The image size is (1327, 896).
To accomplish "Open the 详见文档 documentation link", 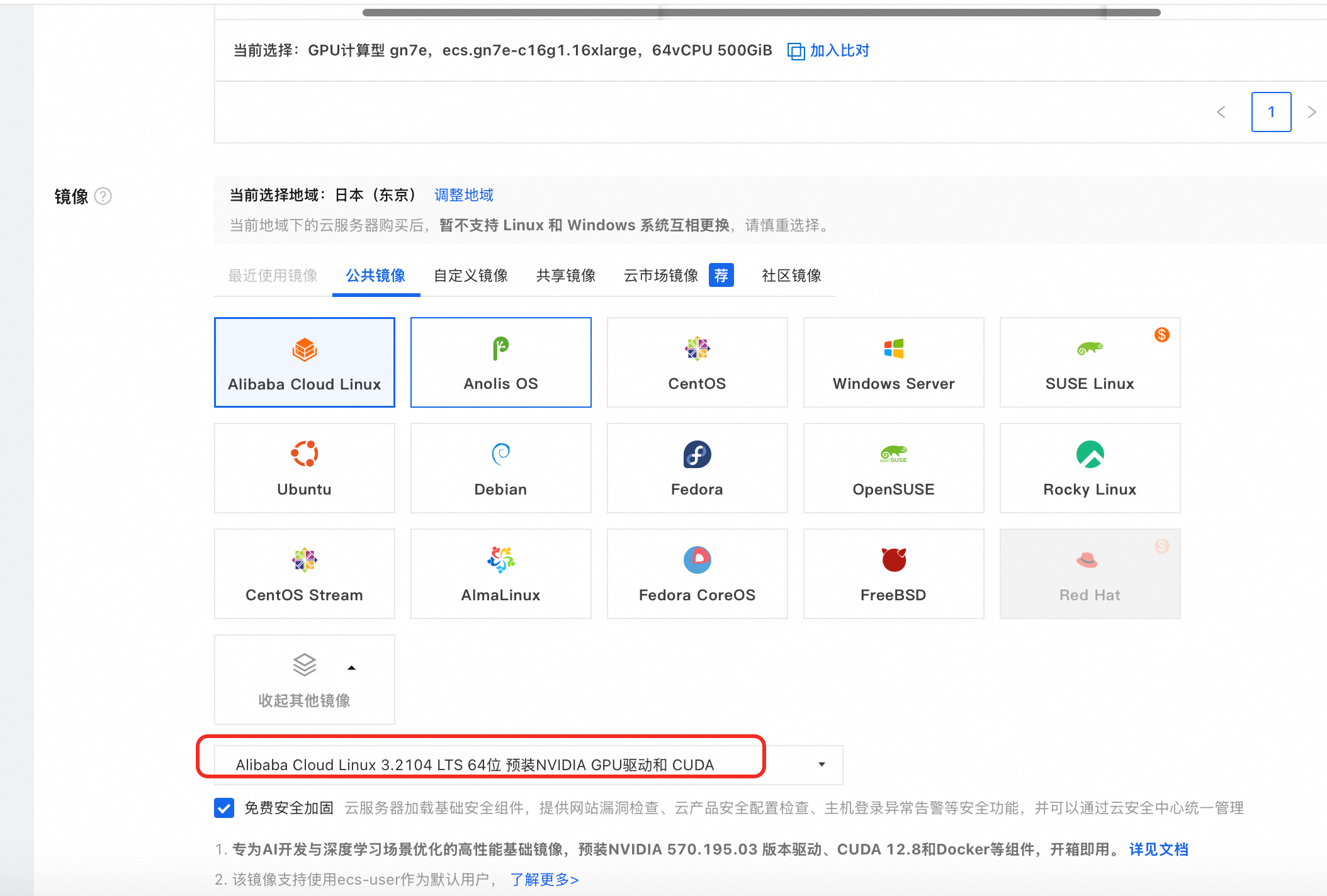I will click(x=1158, y=849).
